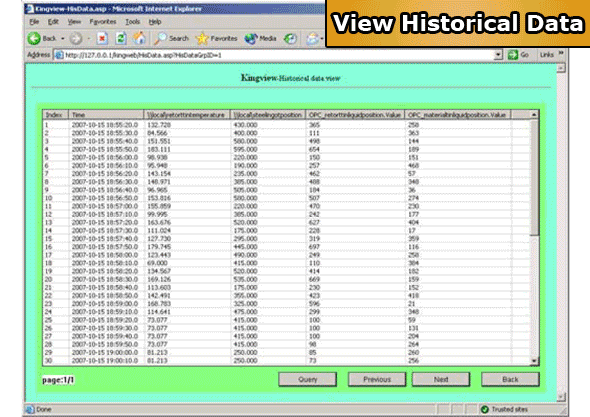Click the Previous button
Viewport: 590px width, 417px height.
coord(377,379)
